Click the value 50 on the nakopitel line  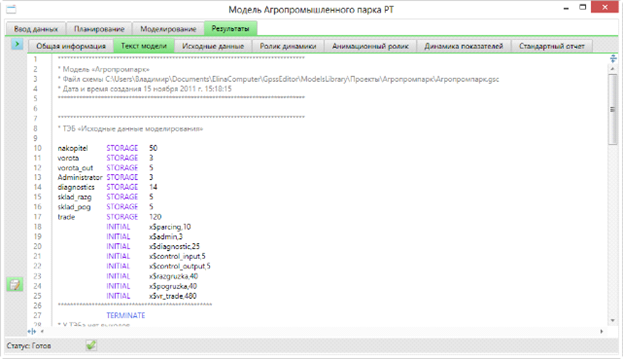(x=153, y=148)
